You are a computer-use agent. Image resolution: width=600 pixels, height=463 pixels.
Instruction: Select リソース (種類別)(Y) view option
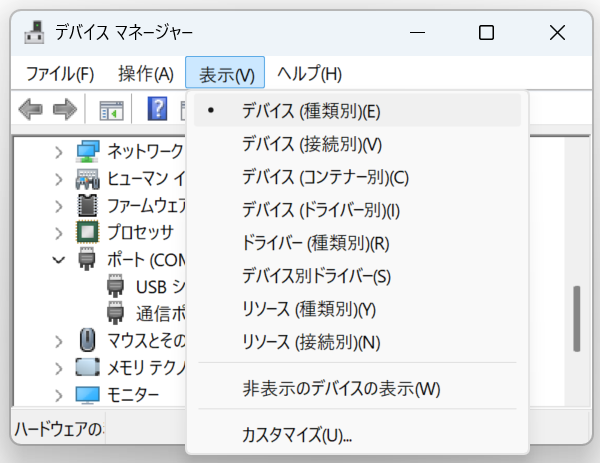click(x=357, y=309)
